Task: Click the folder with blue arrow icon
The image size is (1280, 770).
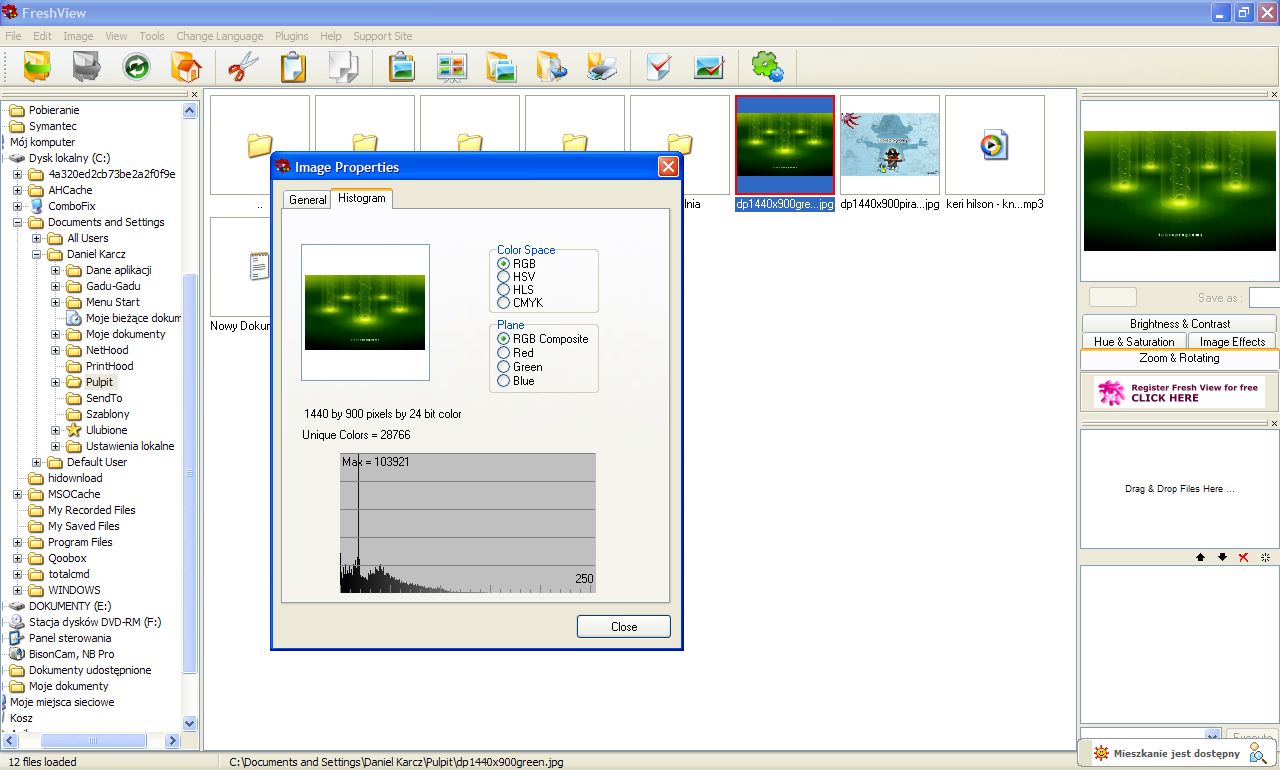Action: [x=551, y=67]
